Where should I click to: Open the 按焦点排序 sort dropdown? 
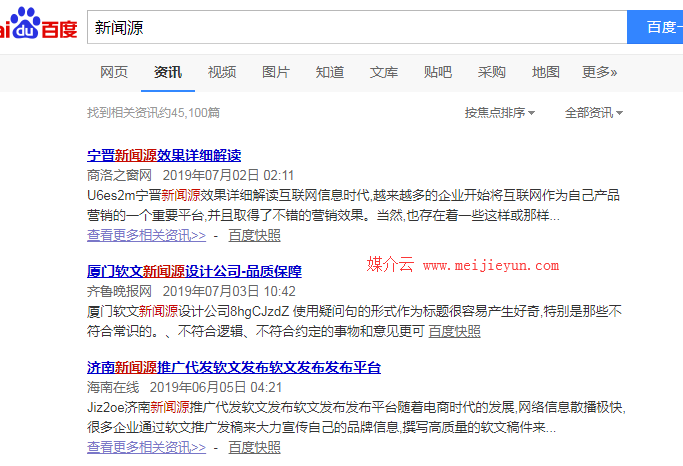500,112
